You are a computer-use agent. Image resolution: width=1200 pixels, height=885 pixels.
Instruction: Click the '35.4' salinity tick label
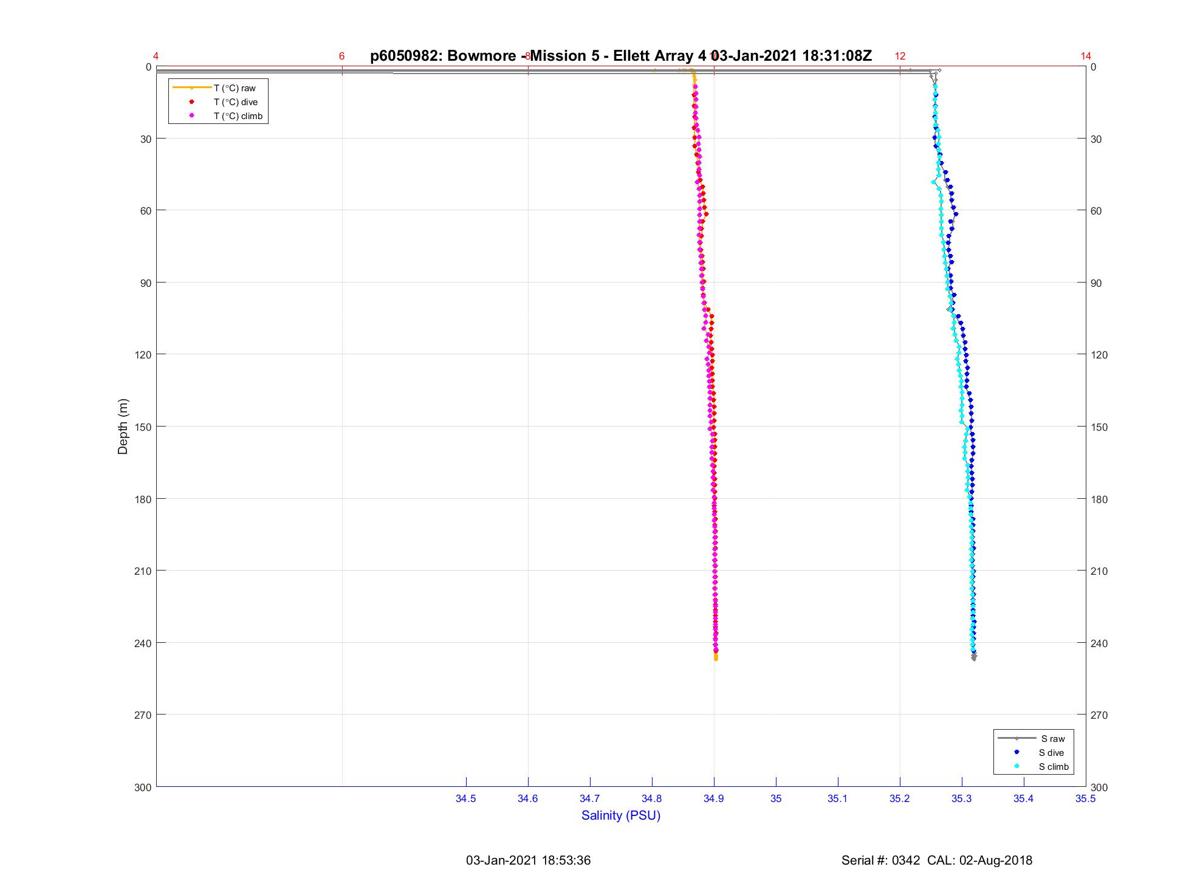click(x=1024, y=798)
